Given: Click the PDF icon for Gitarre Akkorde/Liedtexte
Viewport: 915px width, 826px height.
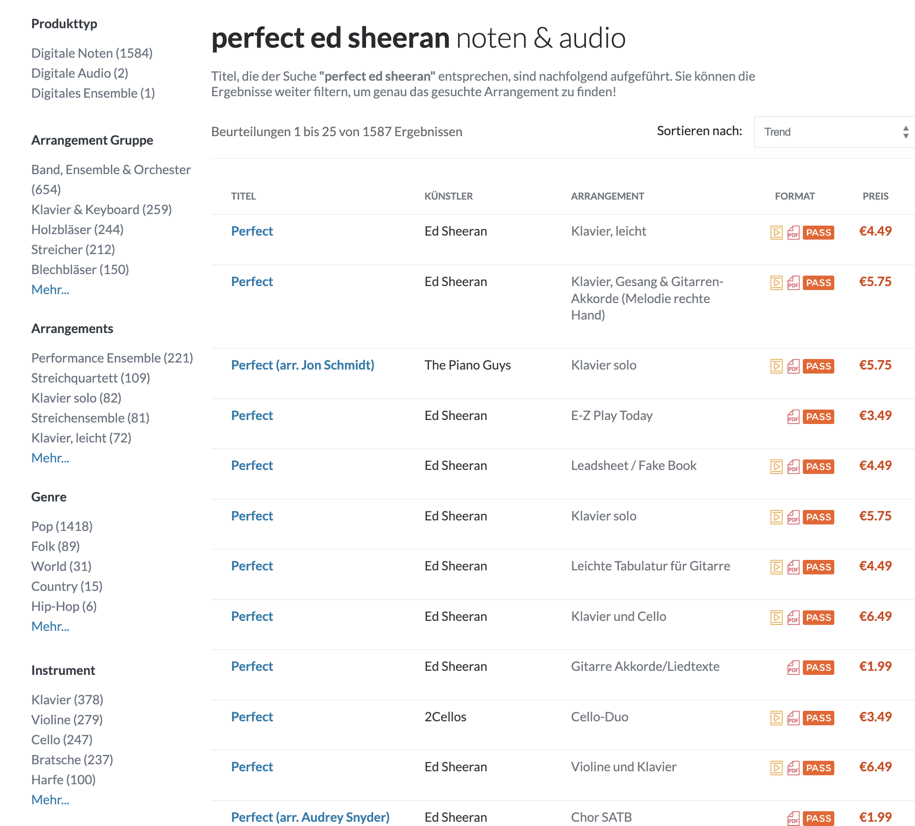Looking at the screenshot, I should (x=793, y=667).
